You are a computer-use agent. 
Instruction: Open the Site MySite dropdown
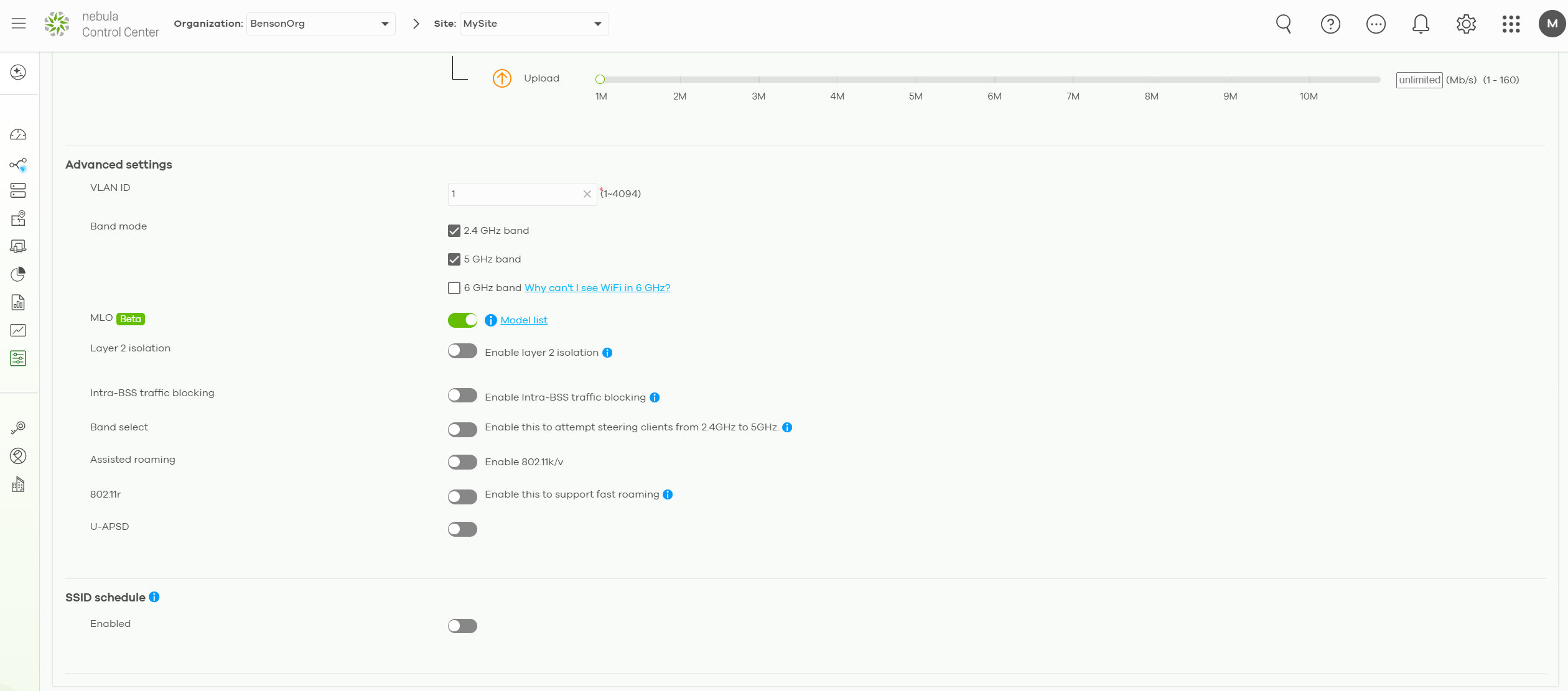[x=534, y=24]
